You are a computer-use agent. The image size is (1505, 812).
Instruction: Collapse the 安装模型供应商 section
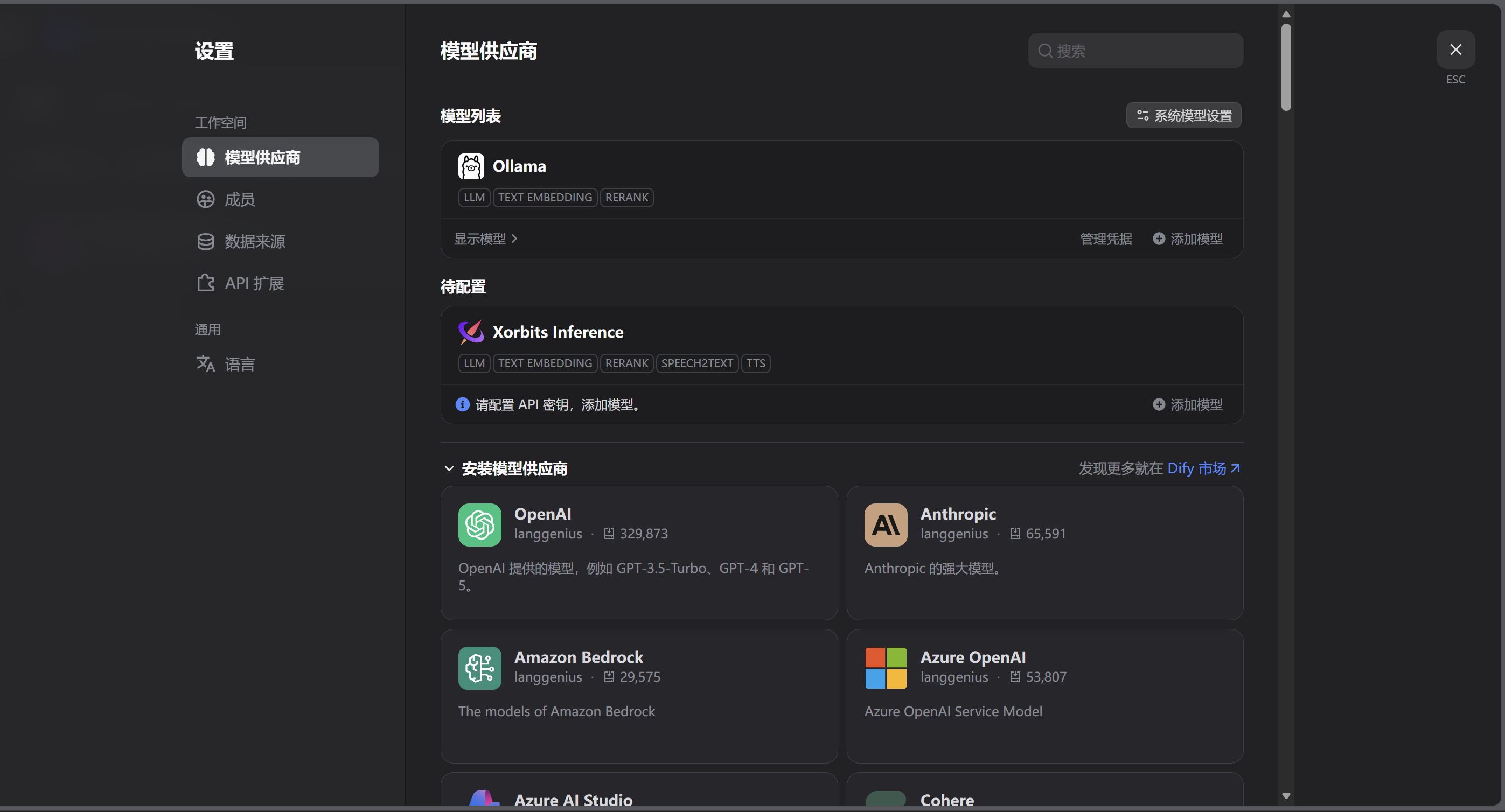point(449,468)
